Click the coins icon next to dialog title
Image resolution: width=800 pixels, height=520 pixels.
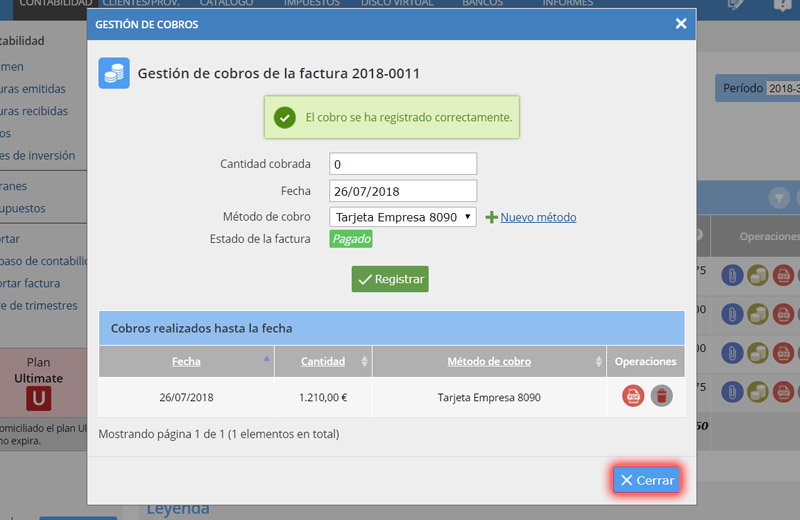click(114, 74)
